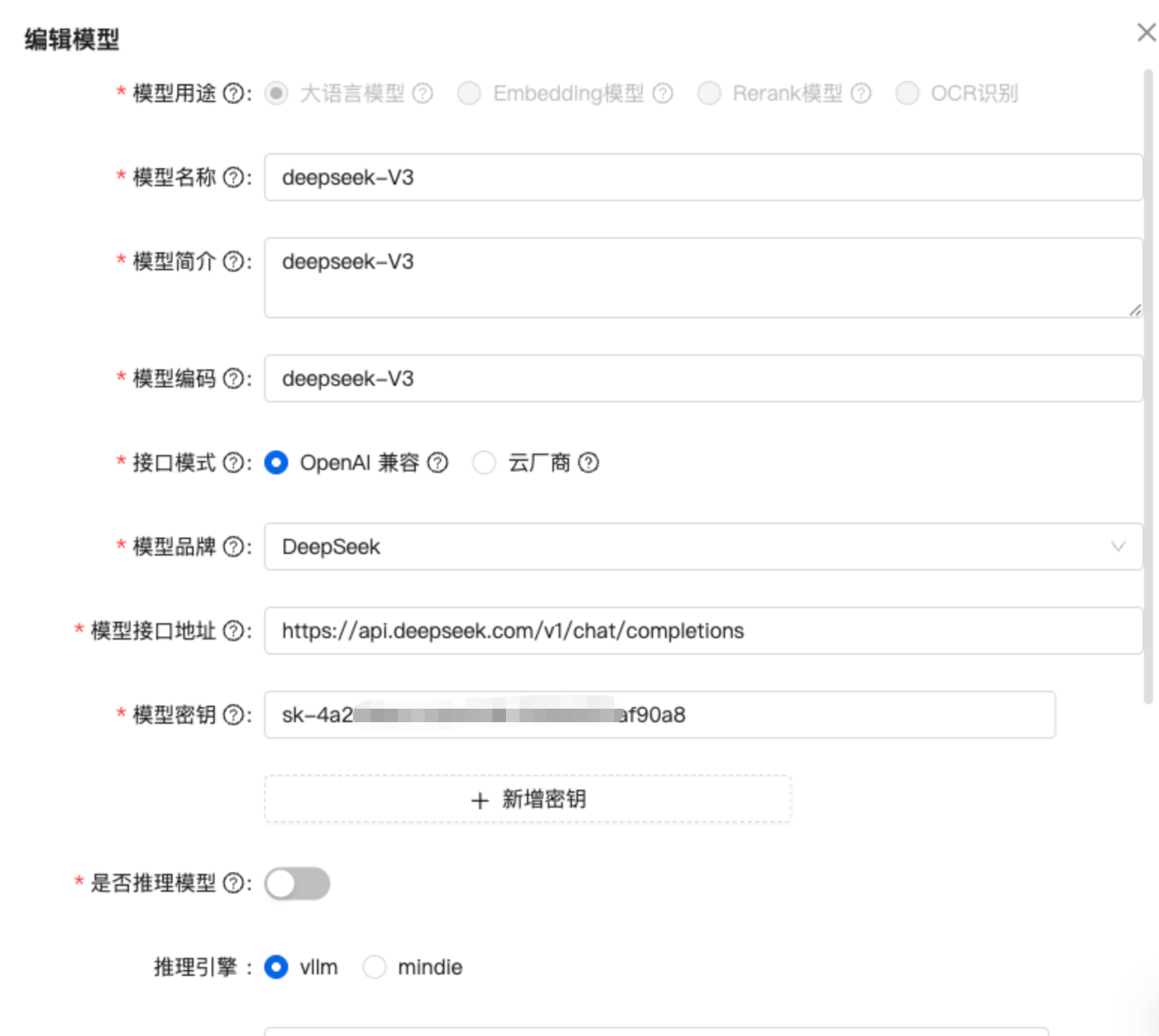Screen dimensions: 1159x1036
Task: Close the 编辑模型 dialog
Action: click(x=1146, y=32)
